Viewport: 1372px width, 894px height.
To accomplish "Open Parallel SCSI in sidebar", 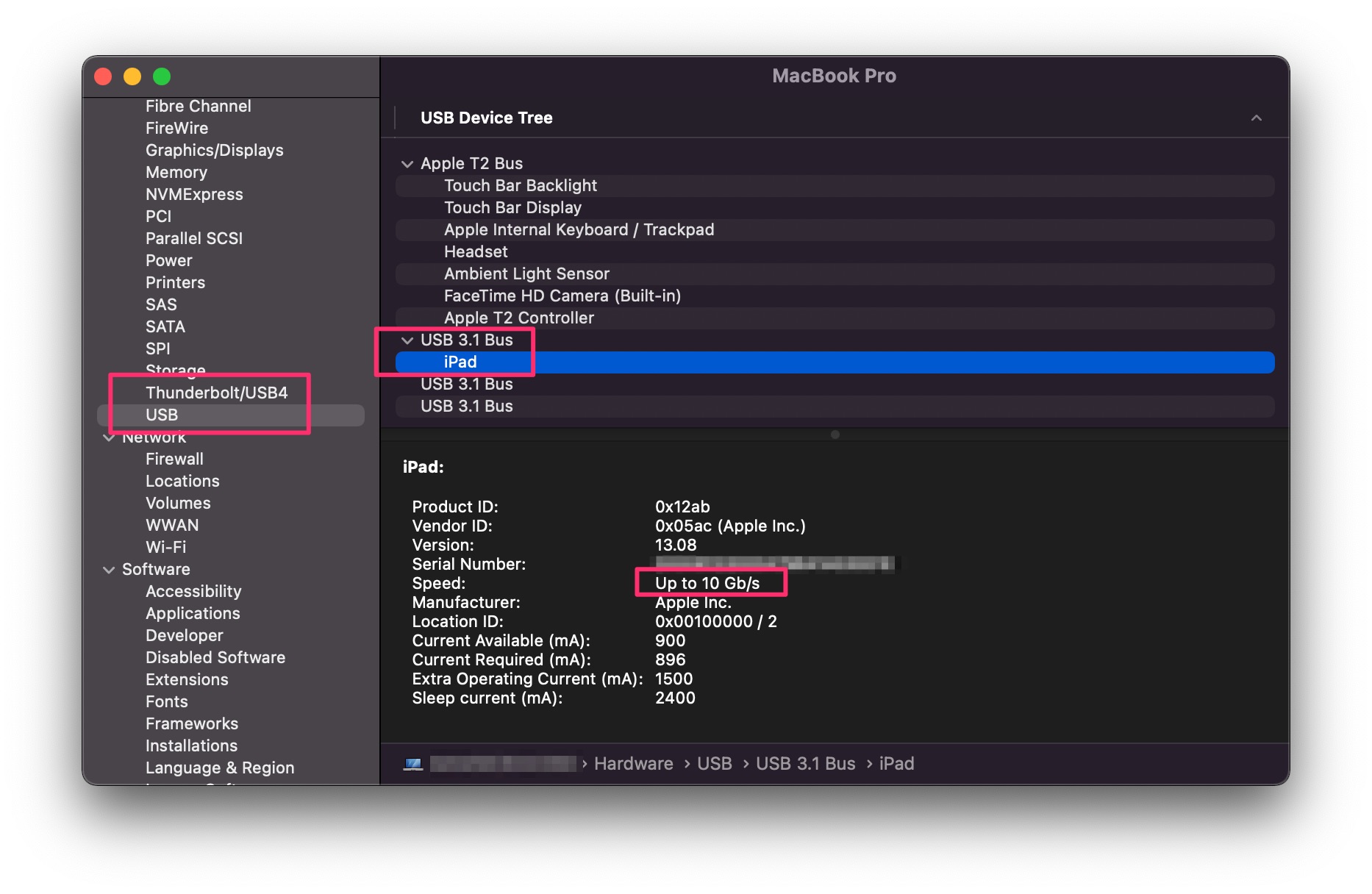I will [x=193, y=239].
